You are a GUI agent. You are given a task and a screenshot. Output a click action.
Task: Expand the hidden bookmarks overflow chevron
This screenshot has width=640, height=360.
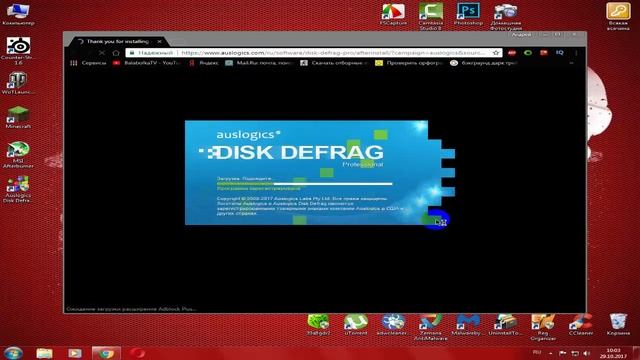coord(571,63)
